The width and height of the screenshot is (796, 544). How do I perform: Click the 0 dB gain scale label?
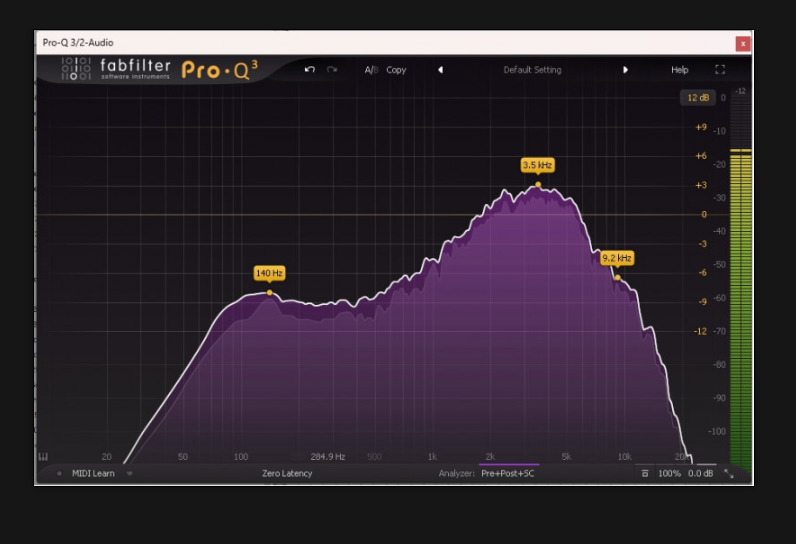pos(704,215)
